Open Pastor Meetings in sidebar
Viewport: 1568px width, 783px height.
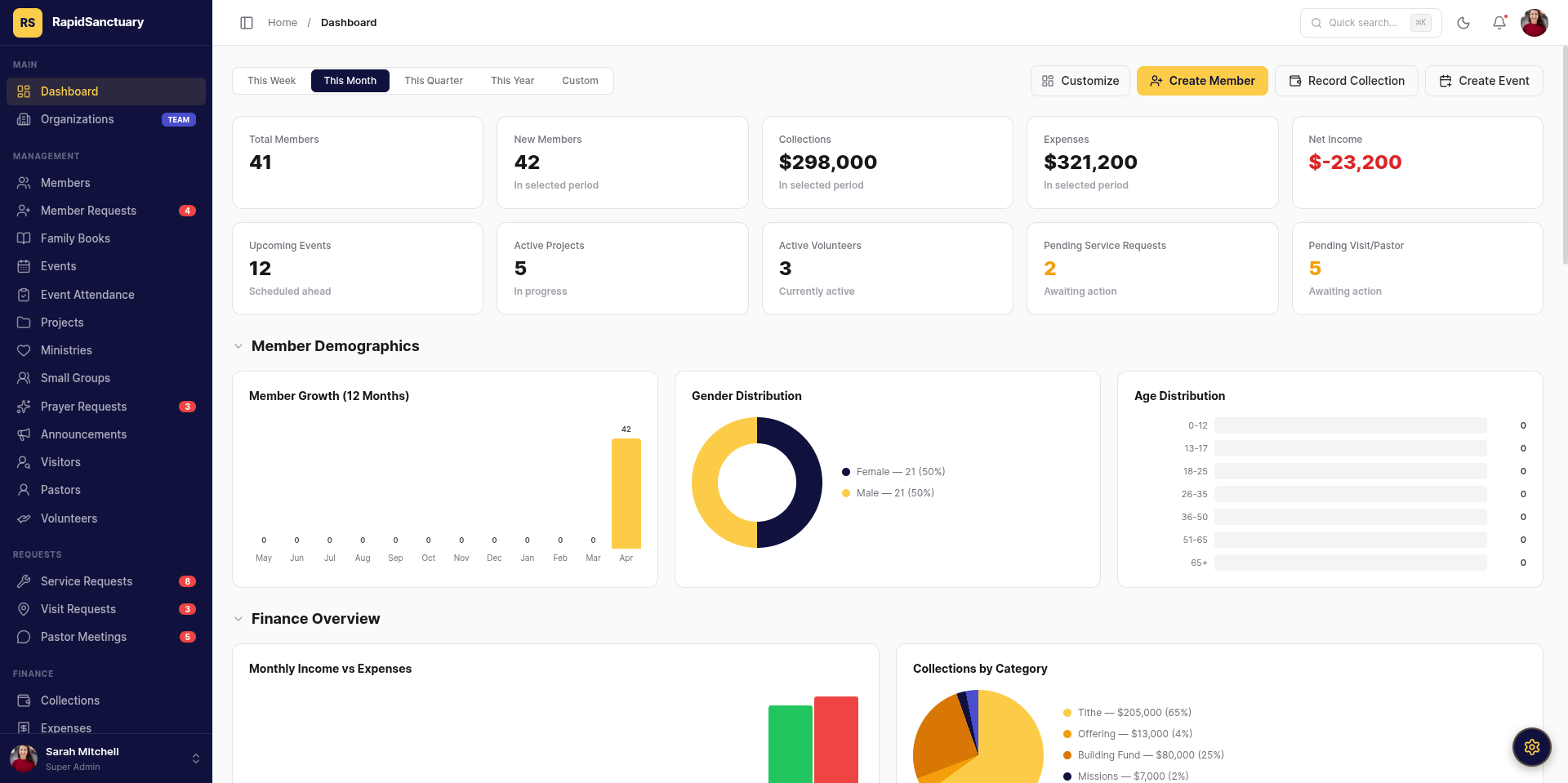pyautogui.click(x=106, y=637)
